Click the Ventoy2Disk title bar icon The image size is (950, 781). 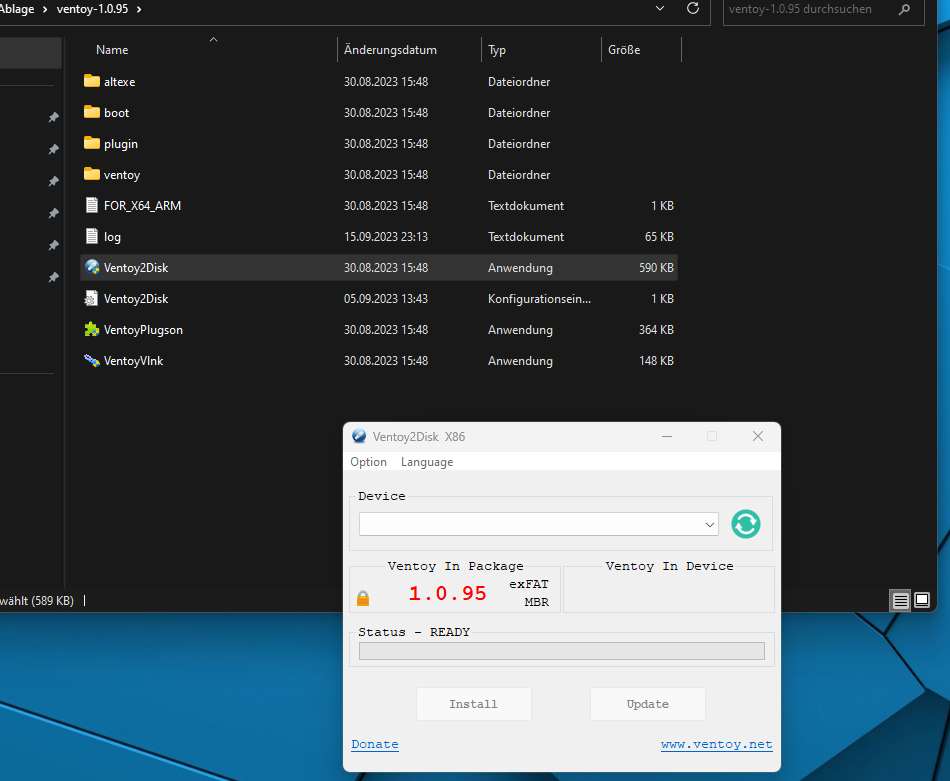(x=359, y=436)
